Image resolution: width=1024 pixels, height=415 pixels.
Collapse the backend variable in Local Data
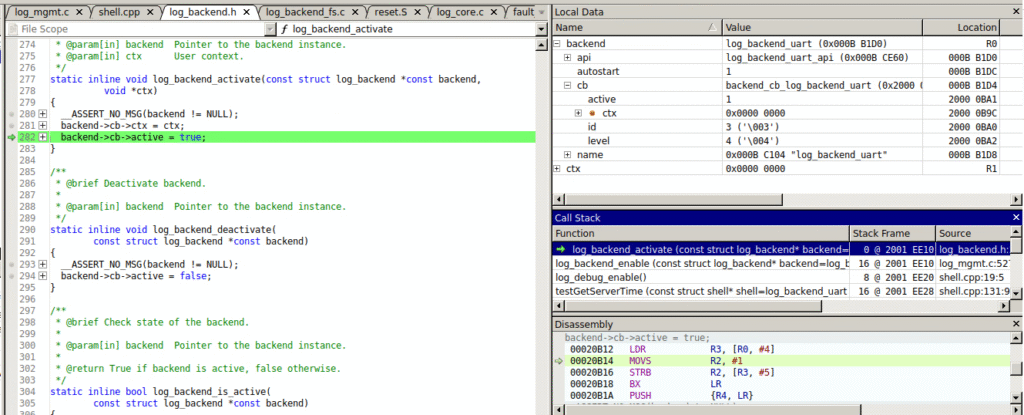tap(557, 44)
